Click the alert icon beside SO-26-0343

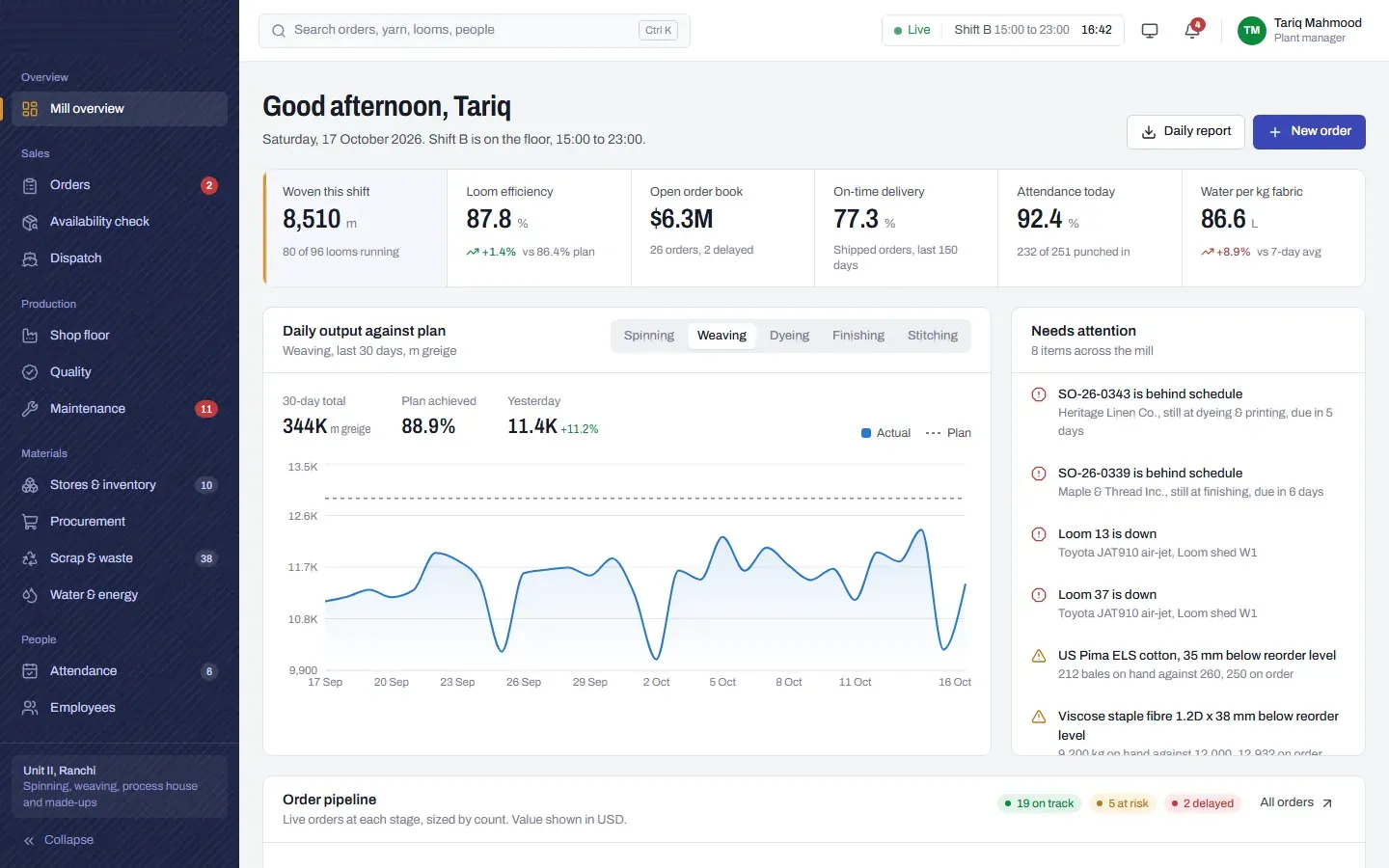click(x=1039, y=394)
